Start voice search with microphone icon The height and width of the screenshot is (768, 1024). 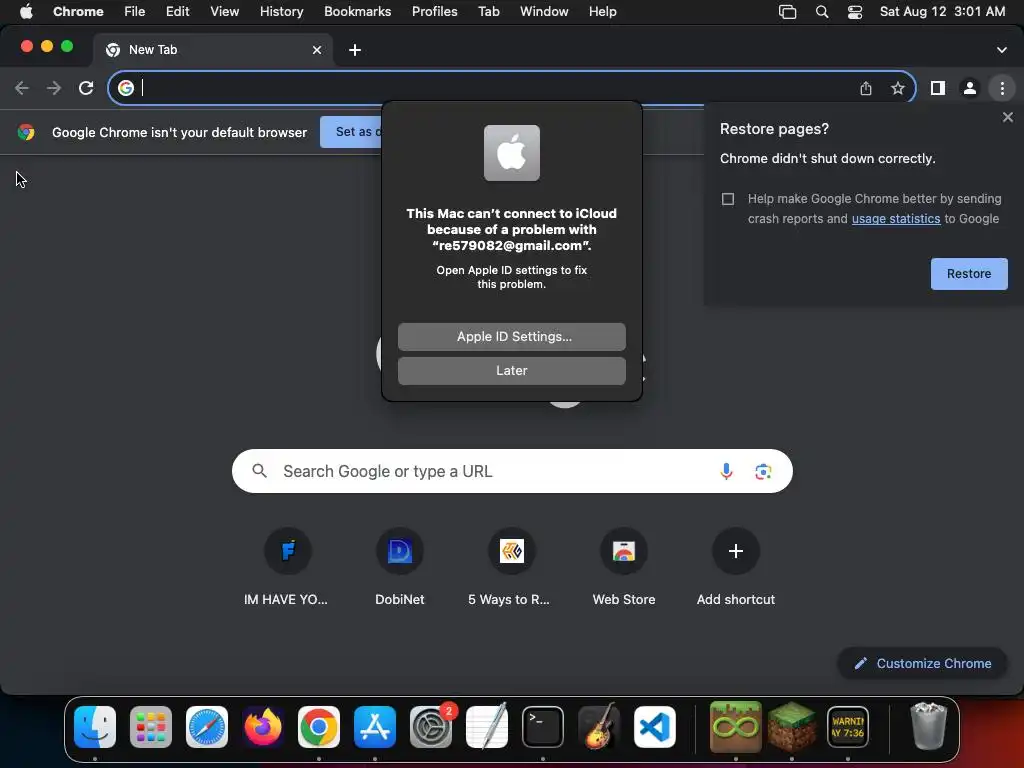tap(726, 471)
